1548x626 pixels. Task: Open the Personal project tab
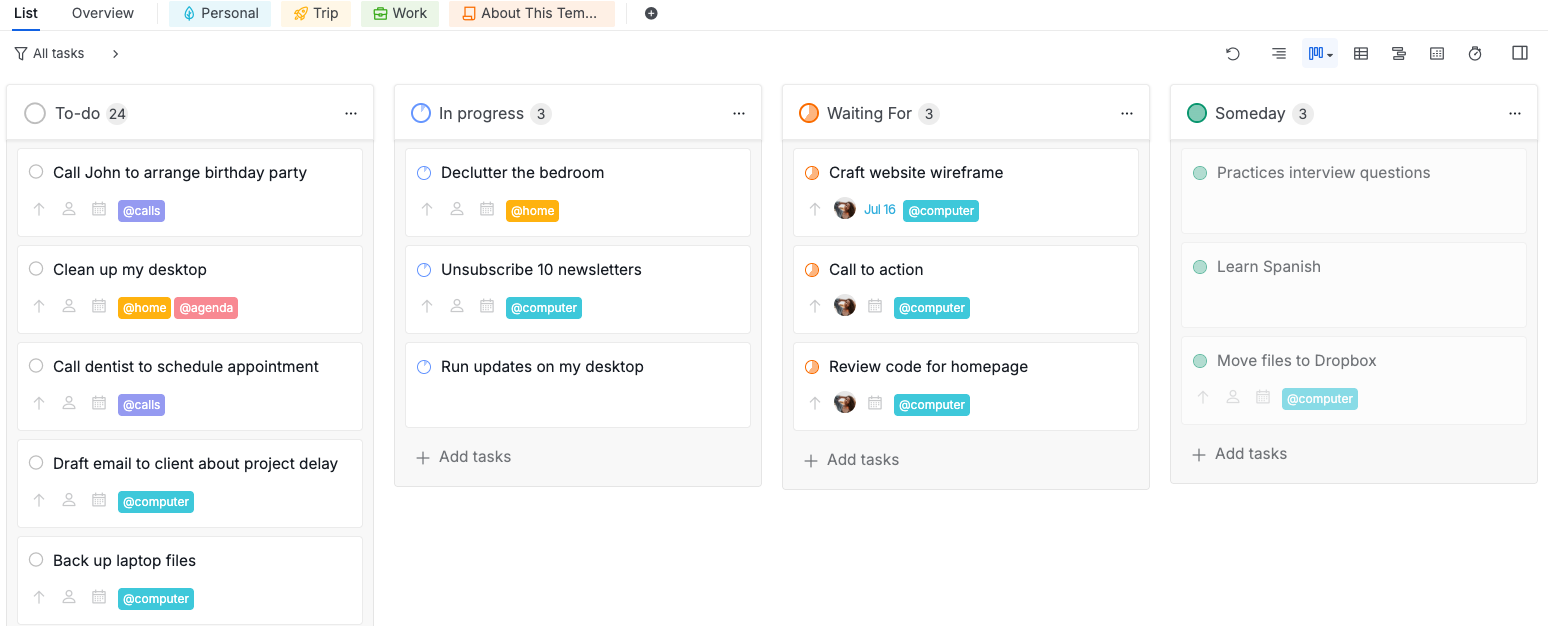(x=220, y=14)
